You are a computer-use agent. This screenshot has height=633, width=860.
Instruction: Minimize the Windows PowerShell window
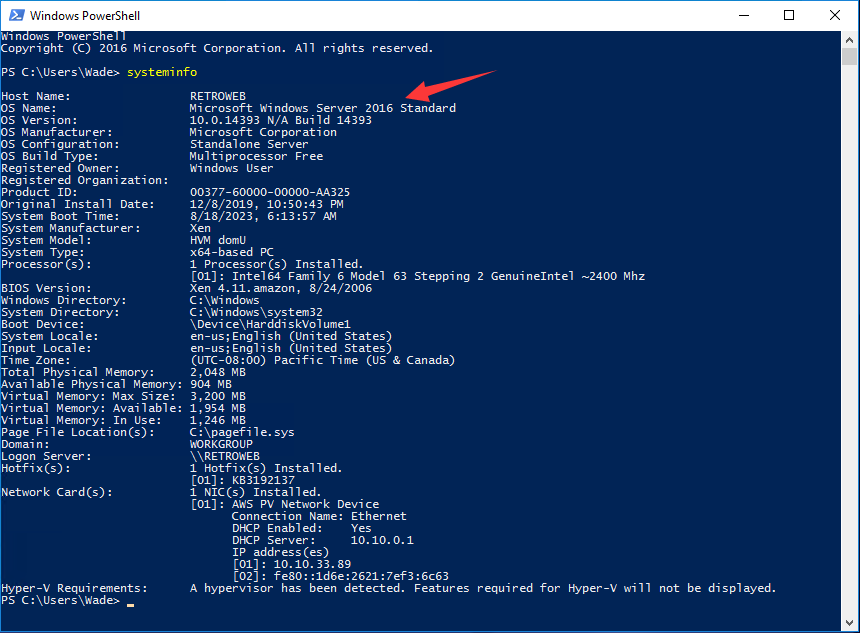pyautogui.click(x=744, y=15)
